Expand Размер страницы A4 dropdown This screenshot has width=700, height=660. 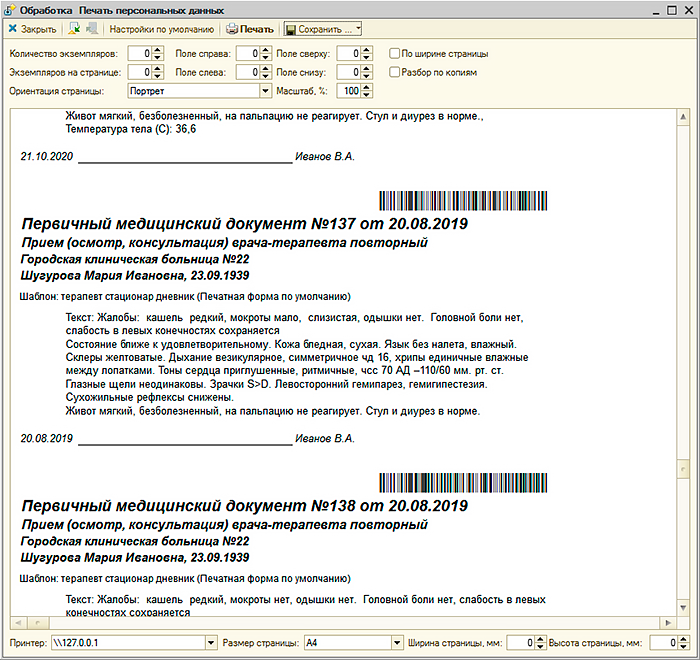(391, 642)
